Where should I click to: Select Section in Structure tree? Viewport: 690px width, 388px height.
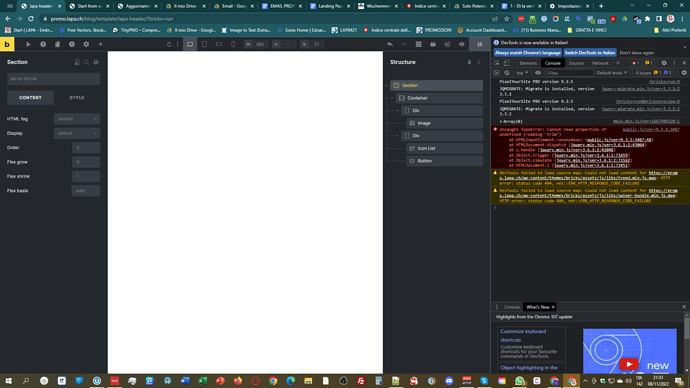[x=437, y=85]
